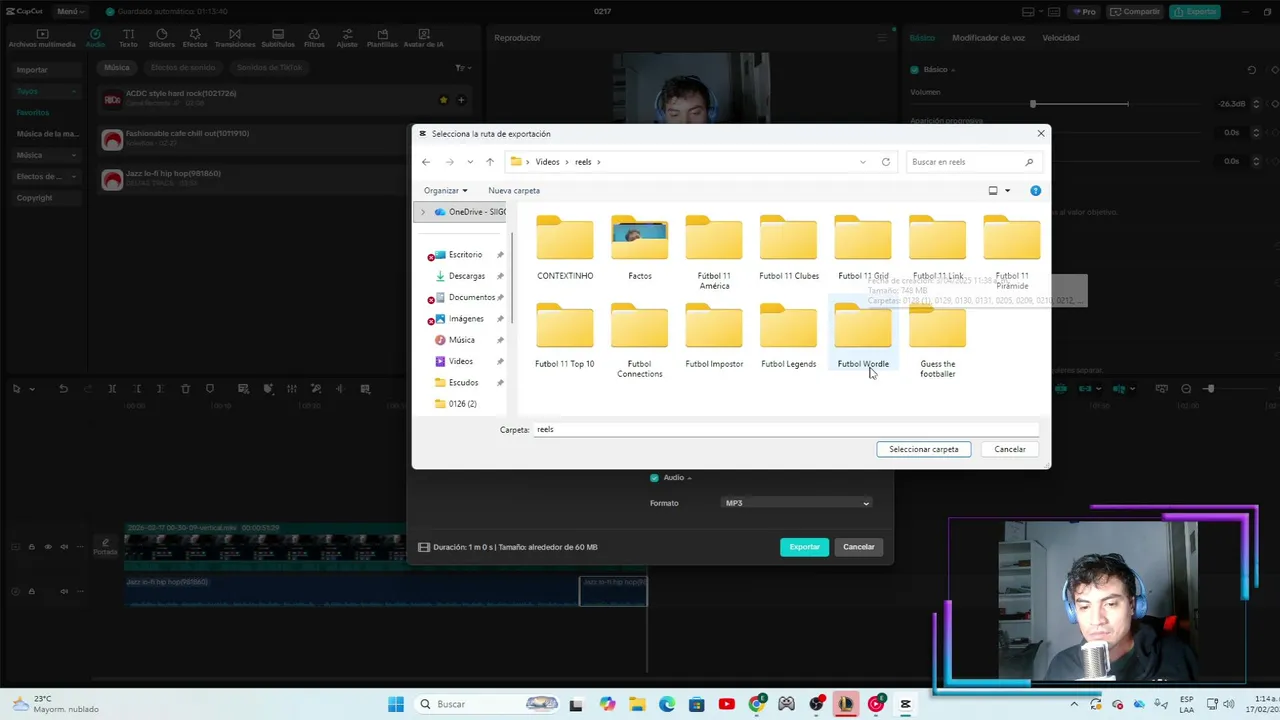Open the Futbol 11 Clubes folder

789,248
